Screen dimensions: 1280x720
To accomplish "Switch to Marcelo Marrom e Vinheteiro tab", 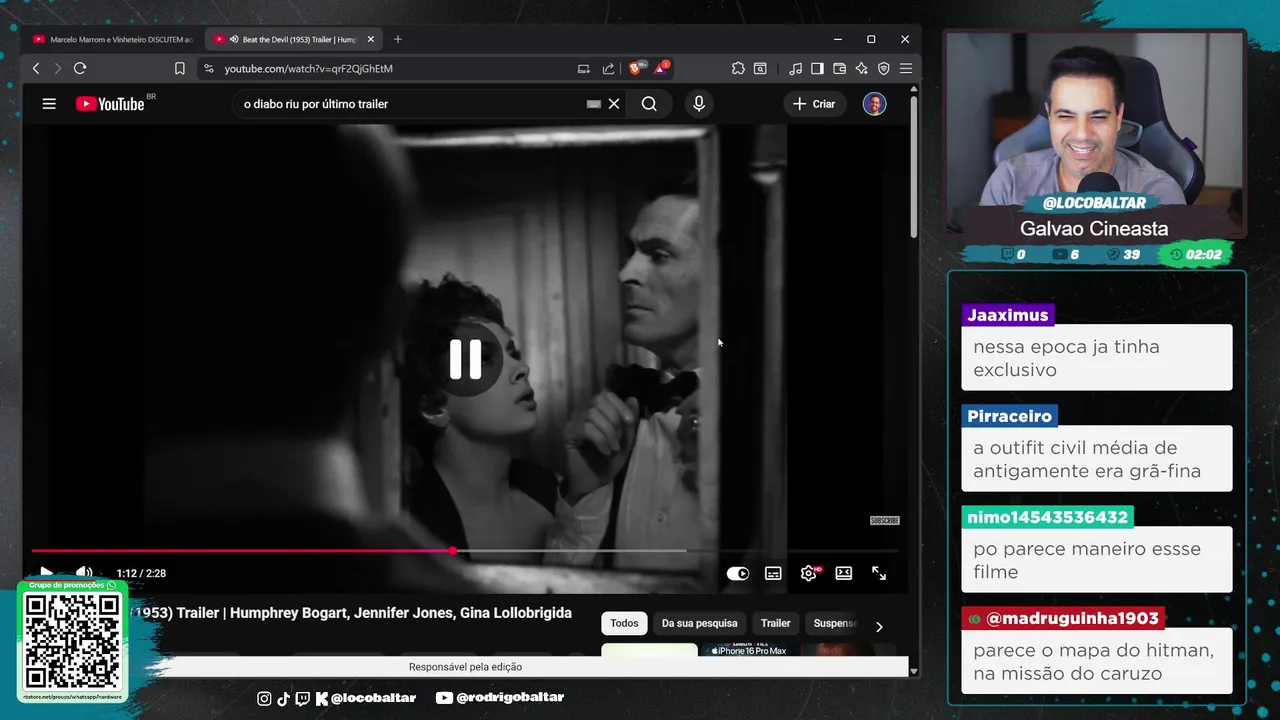I will coord(113,39).
